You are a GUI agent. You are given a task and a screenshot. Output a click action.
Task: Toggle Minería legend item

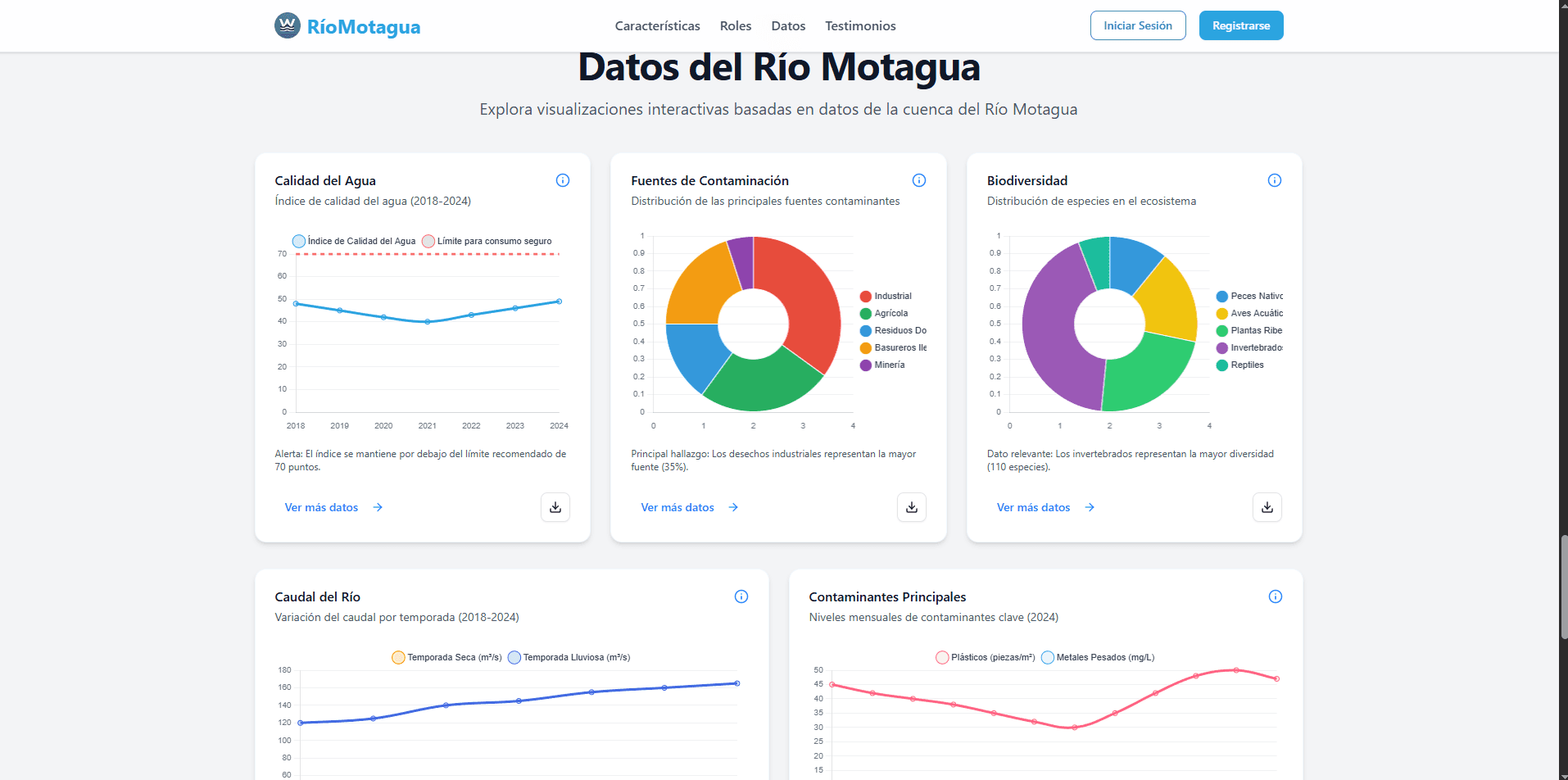(x=882, y=365)
